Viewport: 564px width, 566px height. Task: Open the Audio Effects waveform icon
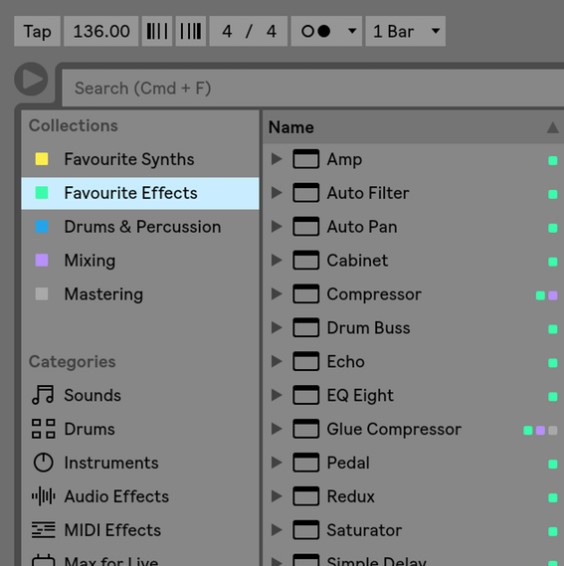click(43, 496)
